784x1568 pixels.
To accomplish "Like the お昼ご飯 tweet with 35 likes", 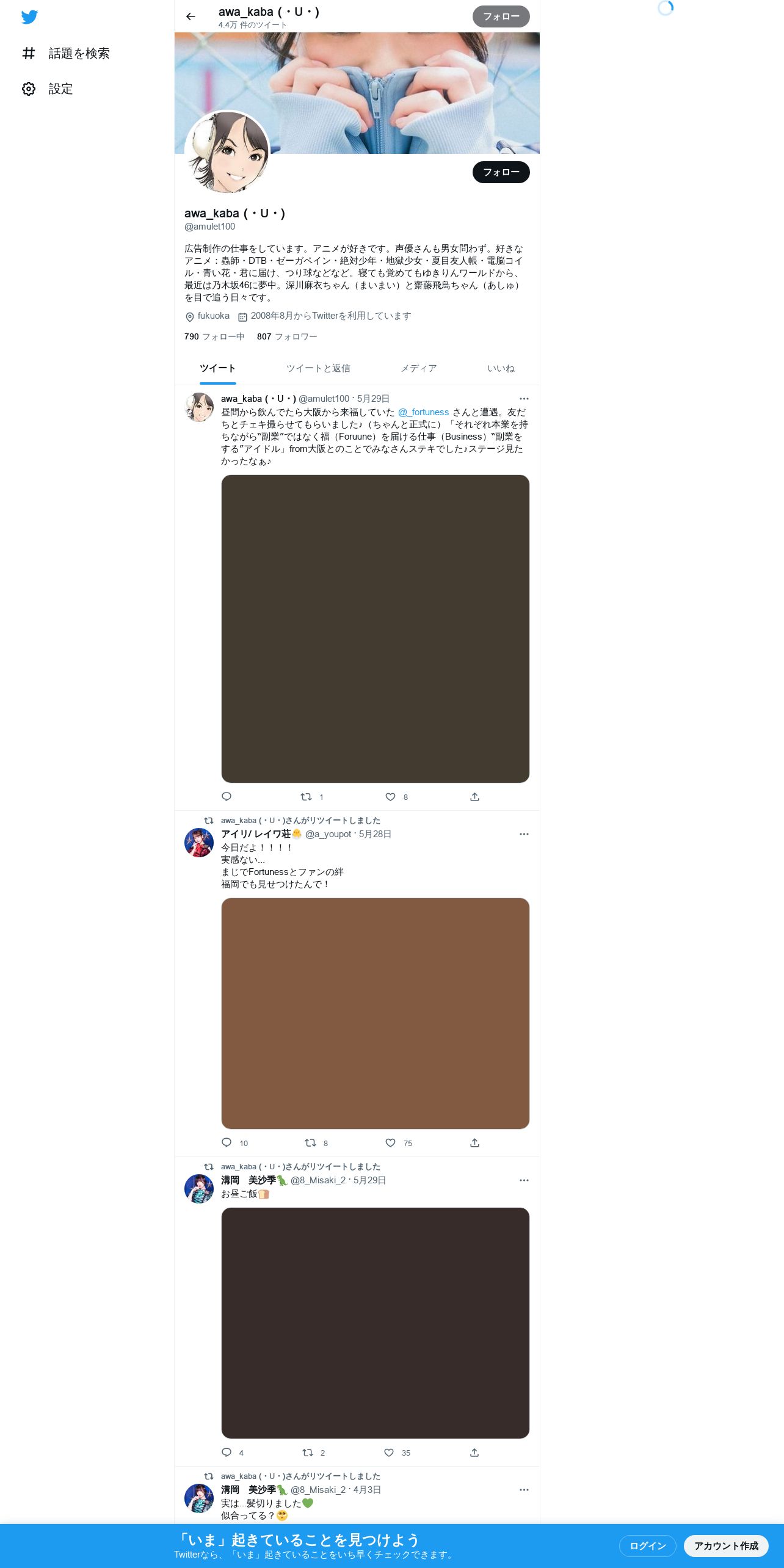I will click(x=389, y=1453).
